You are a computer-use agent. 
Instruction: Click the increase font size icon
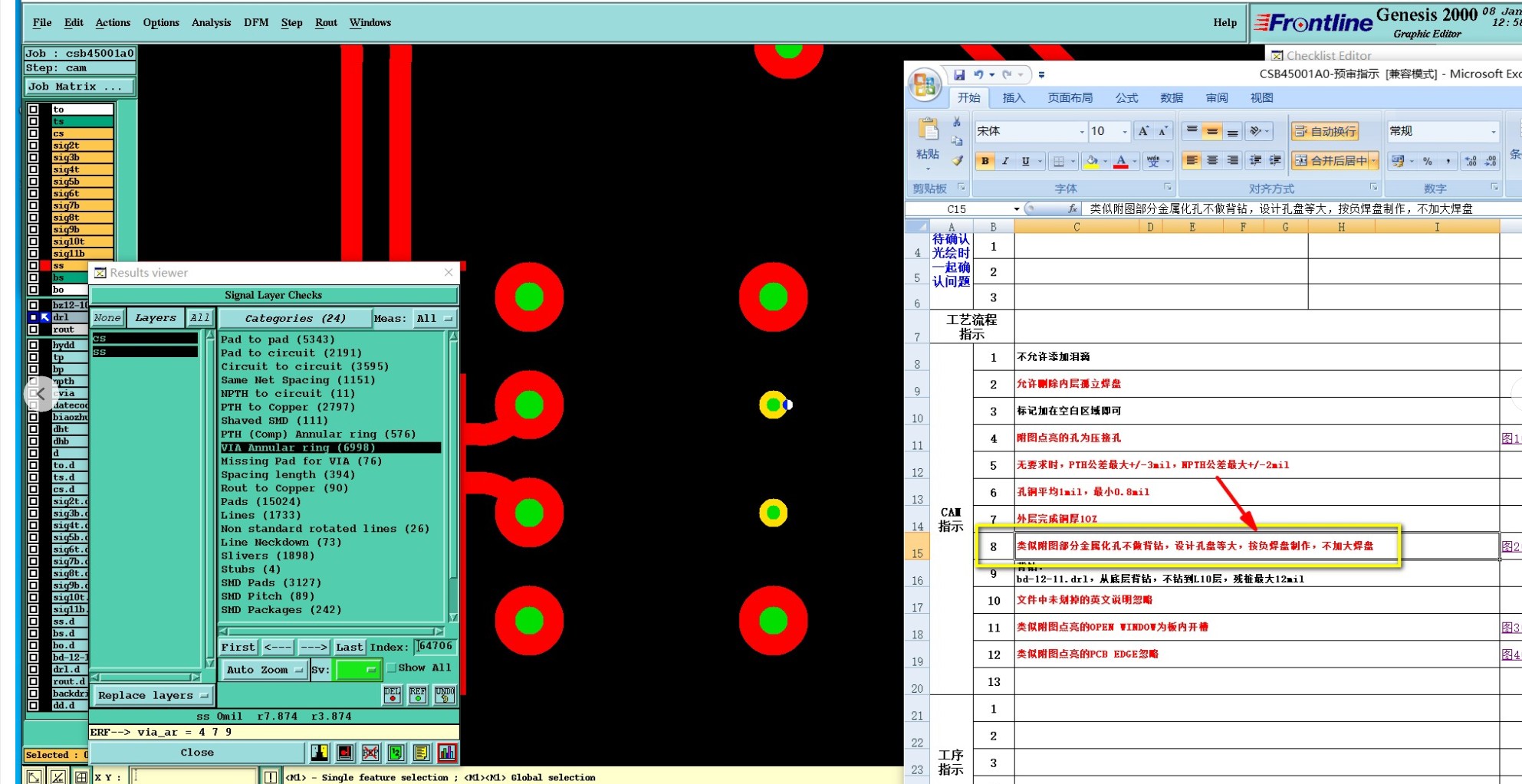pyautogui.click(x=1143, y=131)
